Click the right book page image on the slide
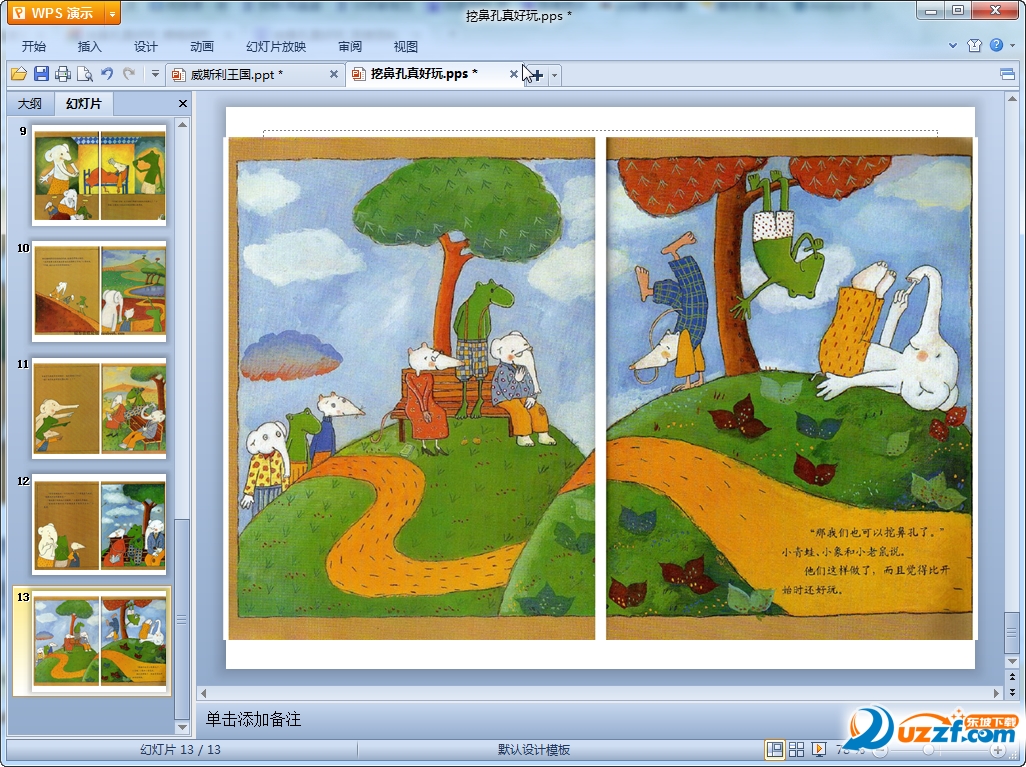Viewport: 1026px width, 767px height. [x=790, y=388]
